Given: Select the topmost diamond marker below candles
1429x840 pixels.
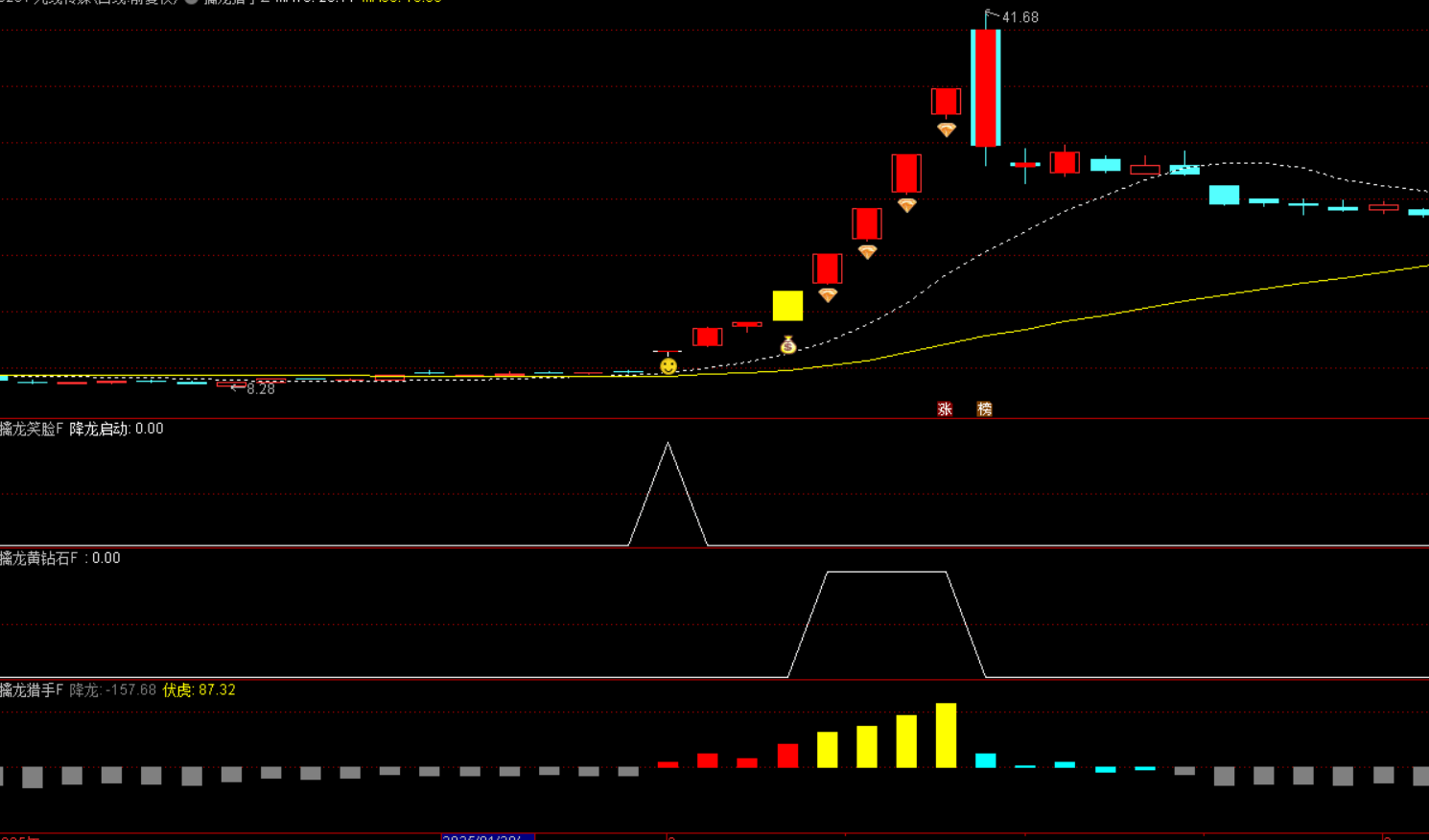Looking at the screenshot, I should point(946,129).
